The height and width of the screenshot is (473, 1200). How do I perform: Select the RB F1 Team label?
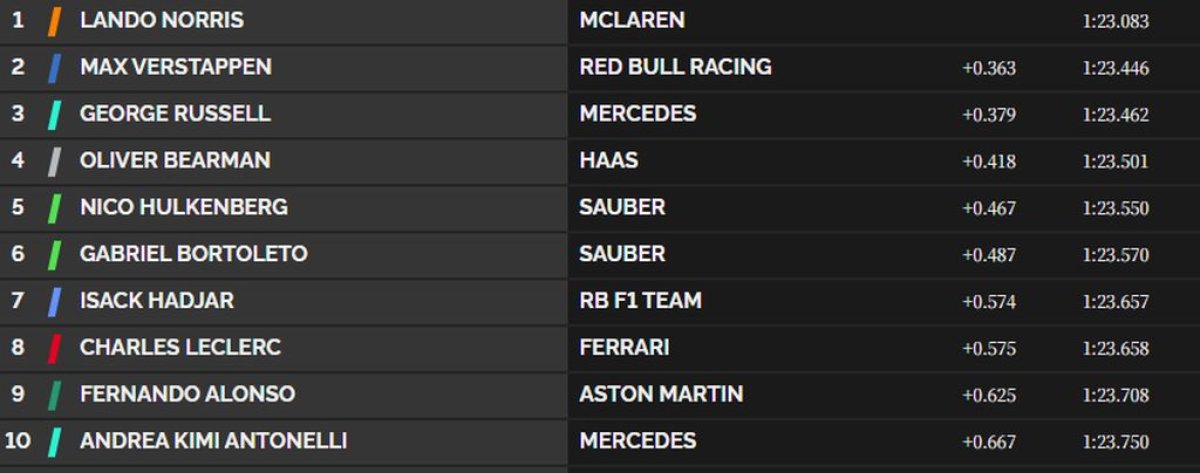(x=640, y=301)
